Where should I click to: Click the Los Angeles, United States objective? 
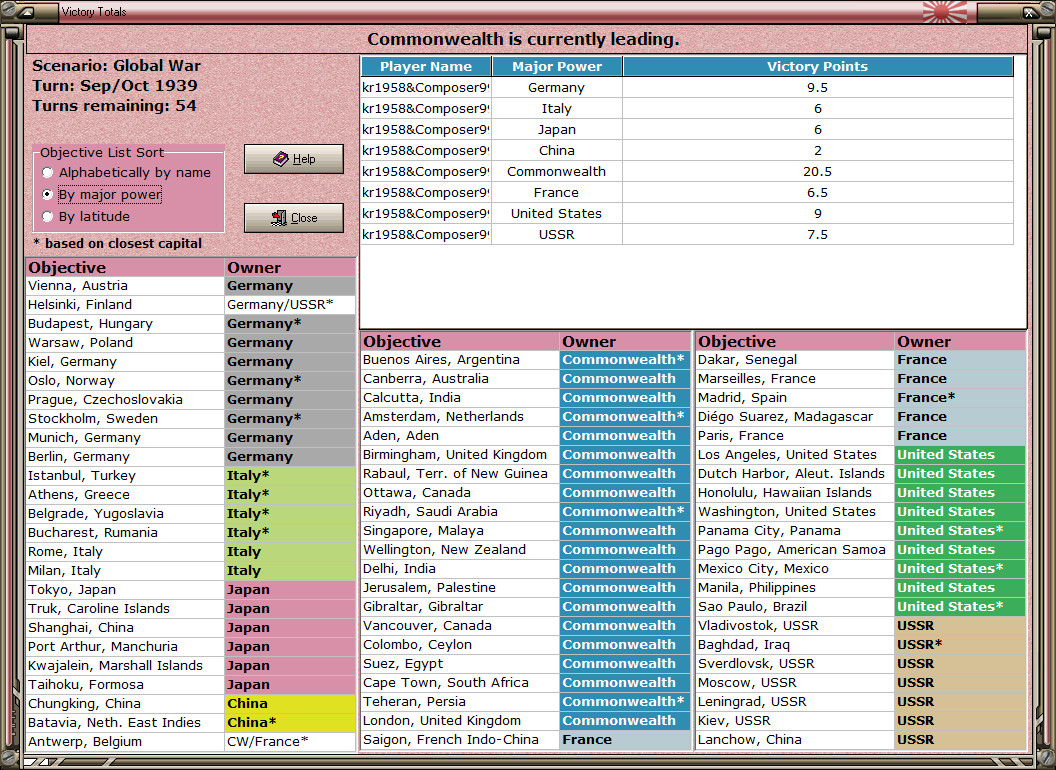point(795,455)
